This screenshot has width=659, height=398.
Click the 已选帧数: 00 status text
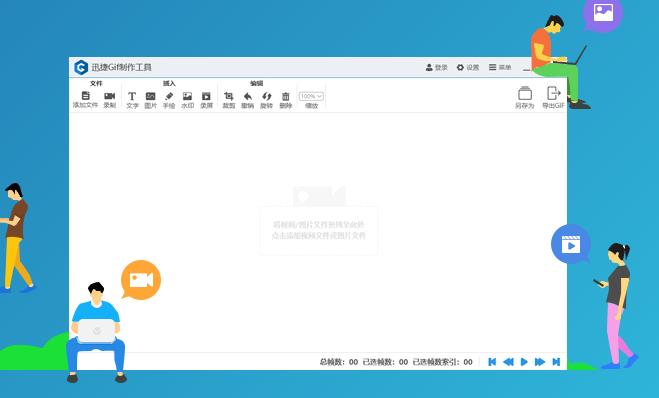pos(385,362)
